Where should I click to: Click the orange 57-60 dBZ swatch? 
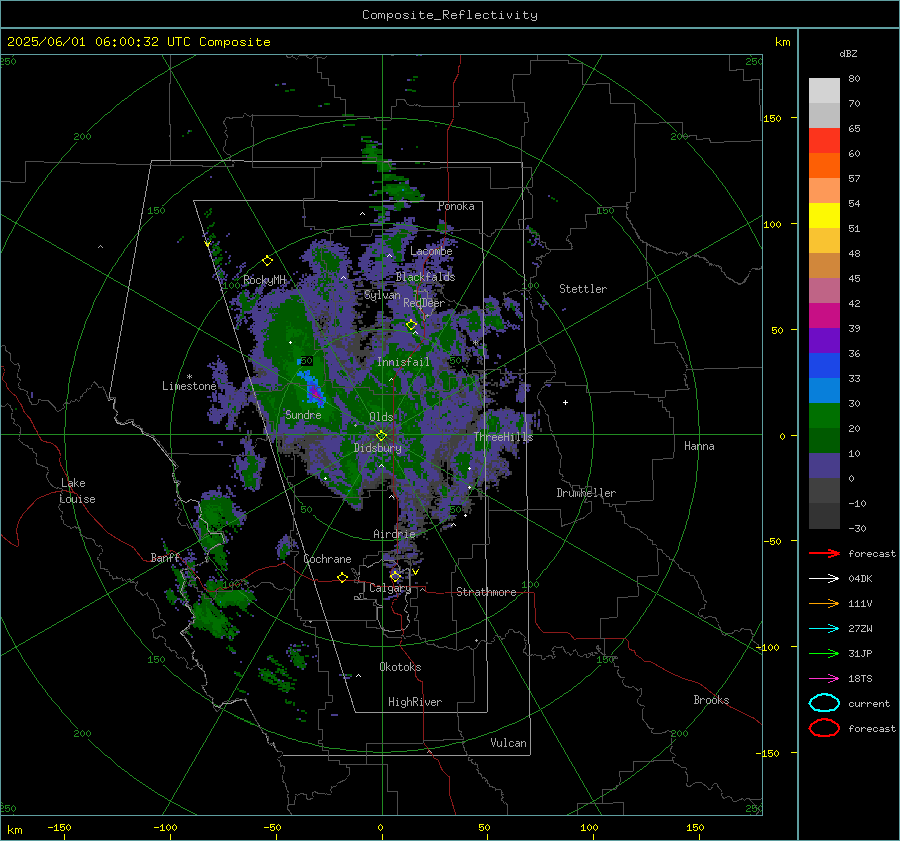(824, 166)
